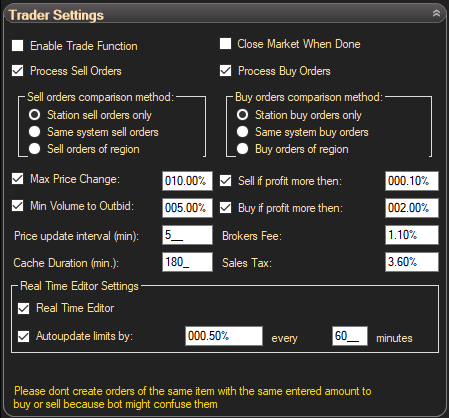449x418 pixels.
Task: Disable the Max Price Change checkbox
Action: 17,179
